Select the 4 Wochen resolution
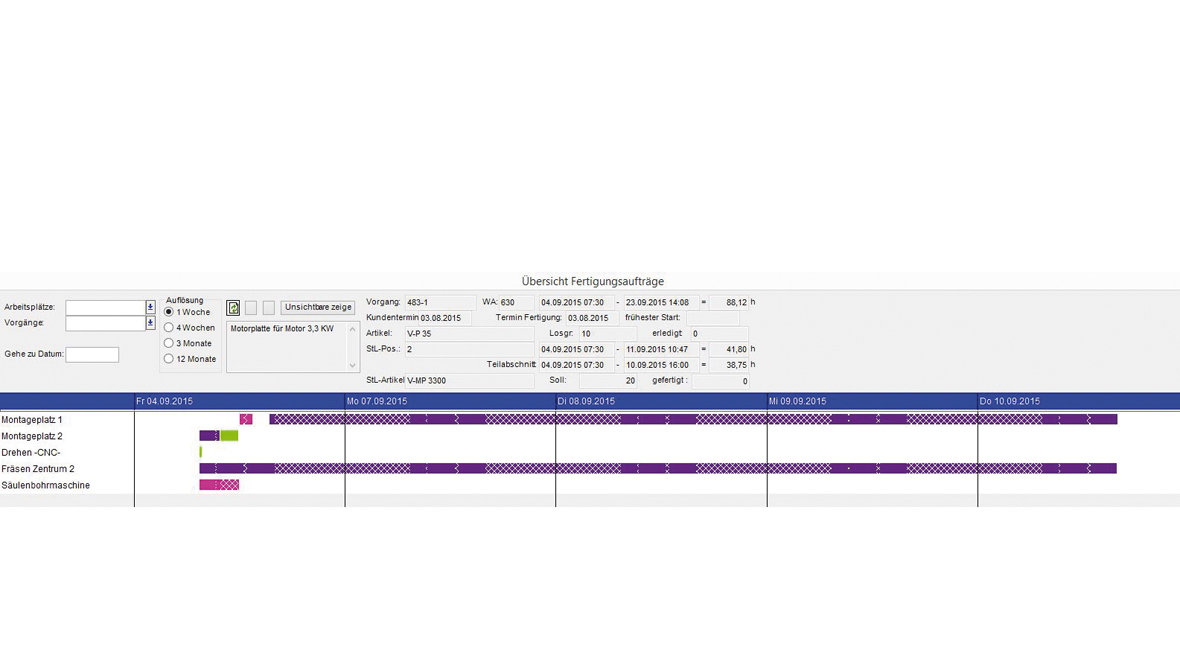 pos(169,328)
